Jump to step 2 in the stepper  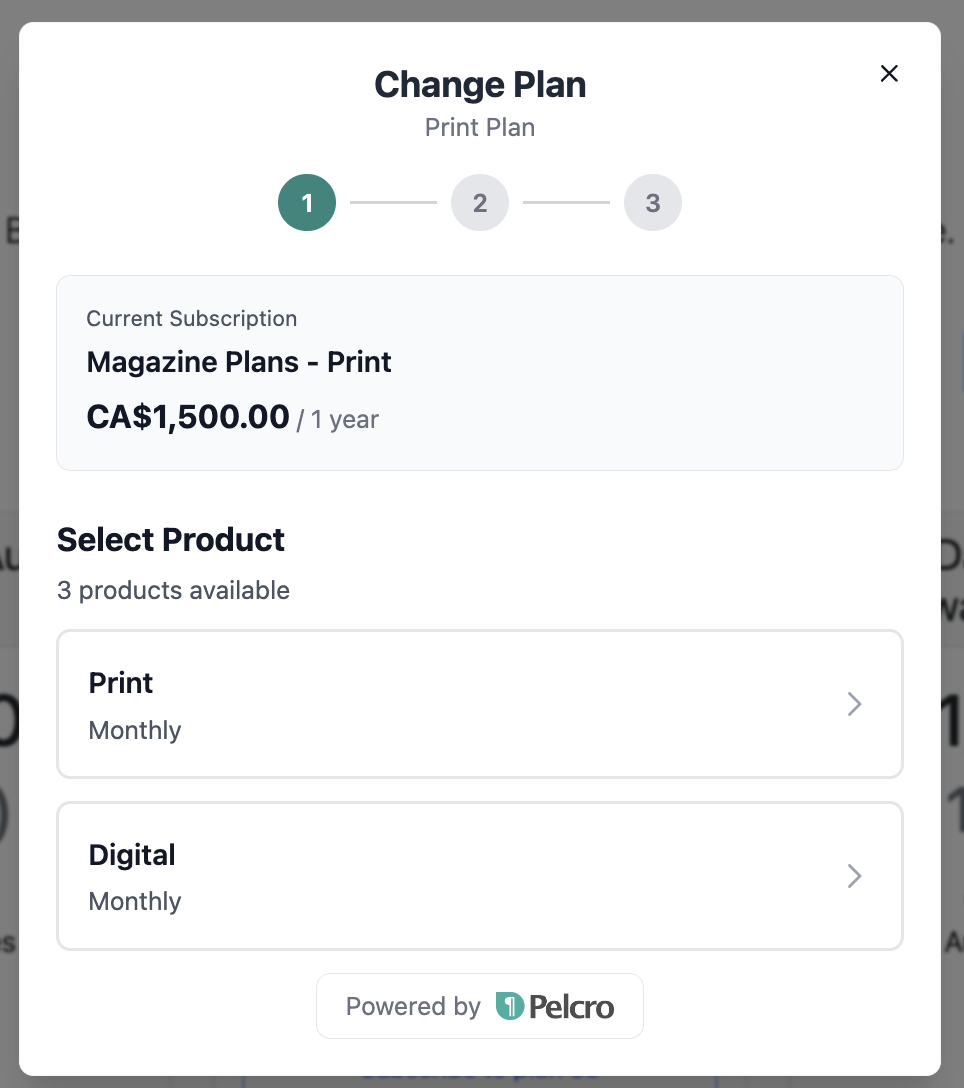click(480, 203)
